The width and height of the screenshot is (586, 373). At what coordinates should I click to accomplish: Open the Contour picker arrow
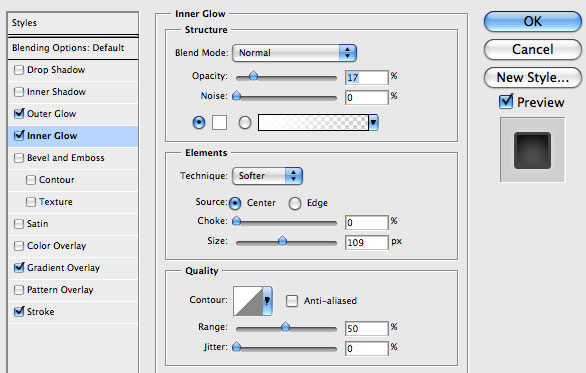pos(267,301)
